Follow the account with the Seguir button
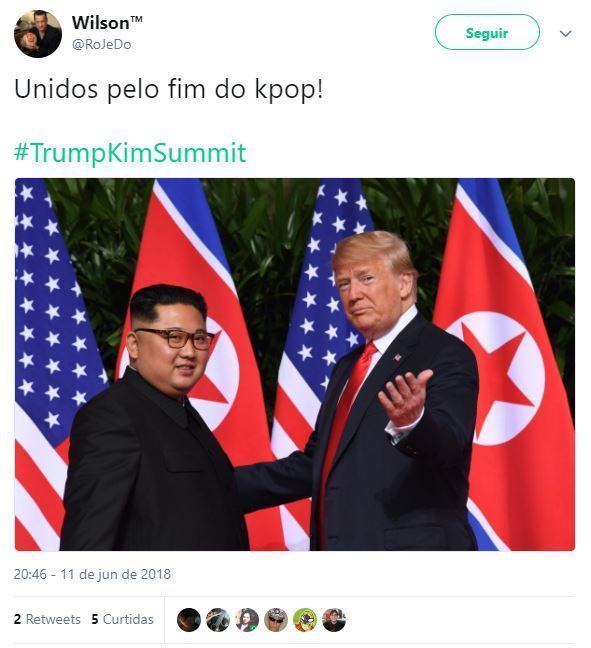The width and height of the screenshot is (591, 648). 487,32
